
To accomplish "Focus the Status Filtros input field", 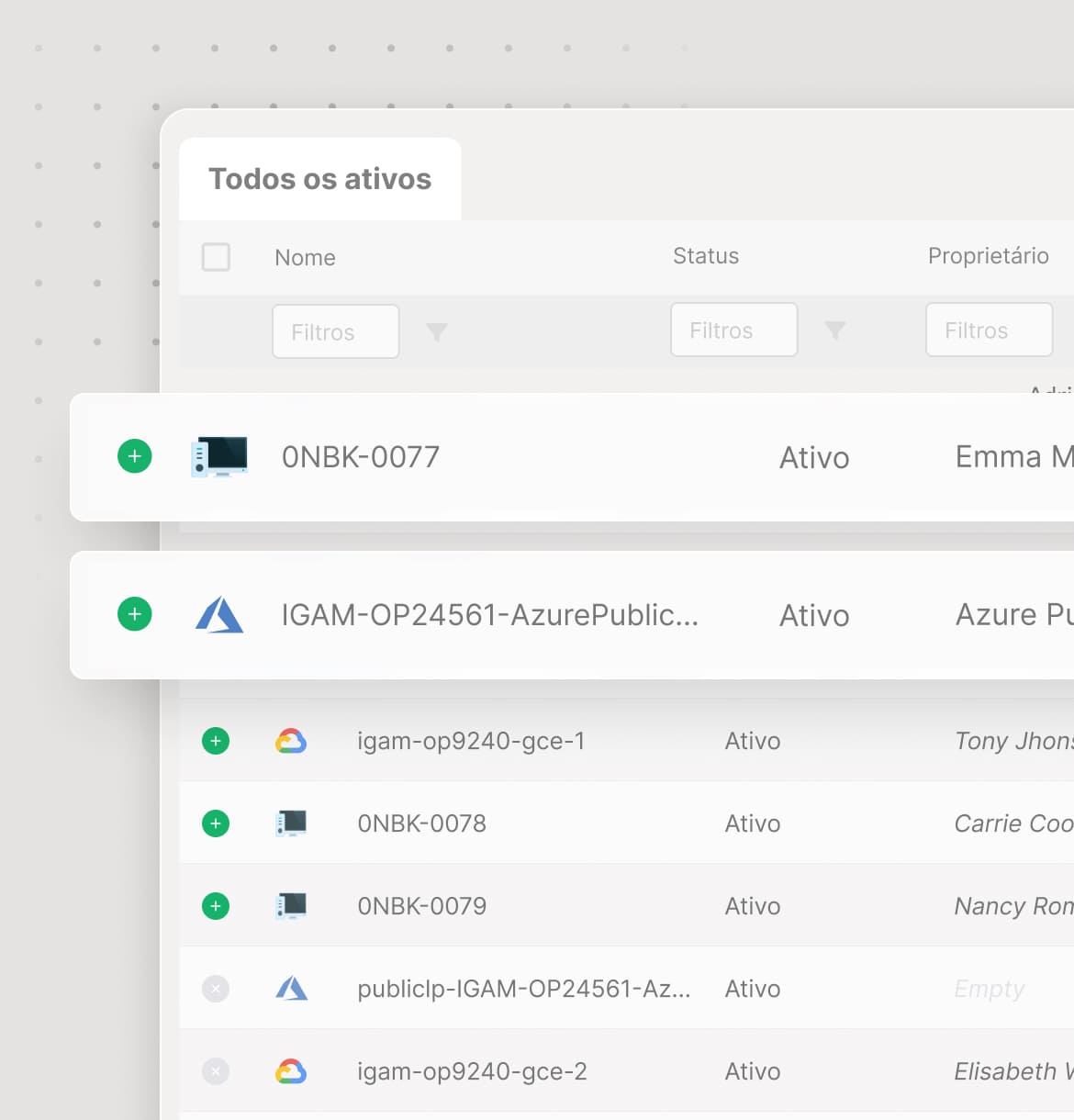I will 734,330.
